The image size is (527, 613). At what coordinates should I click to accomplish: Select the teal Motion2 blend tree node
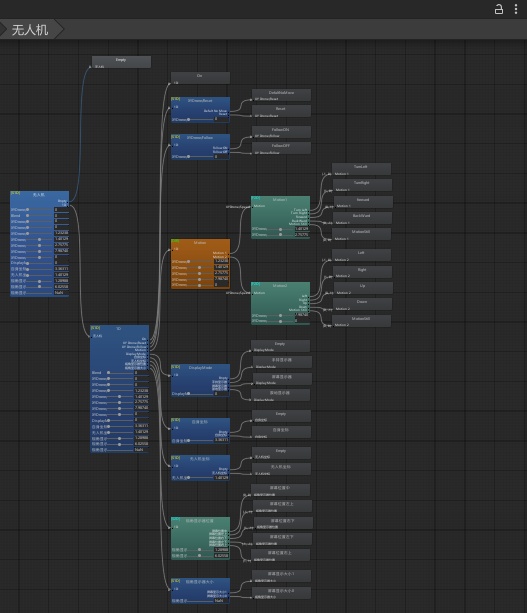coord(280,303)
